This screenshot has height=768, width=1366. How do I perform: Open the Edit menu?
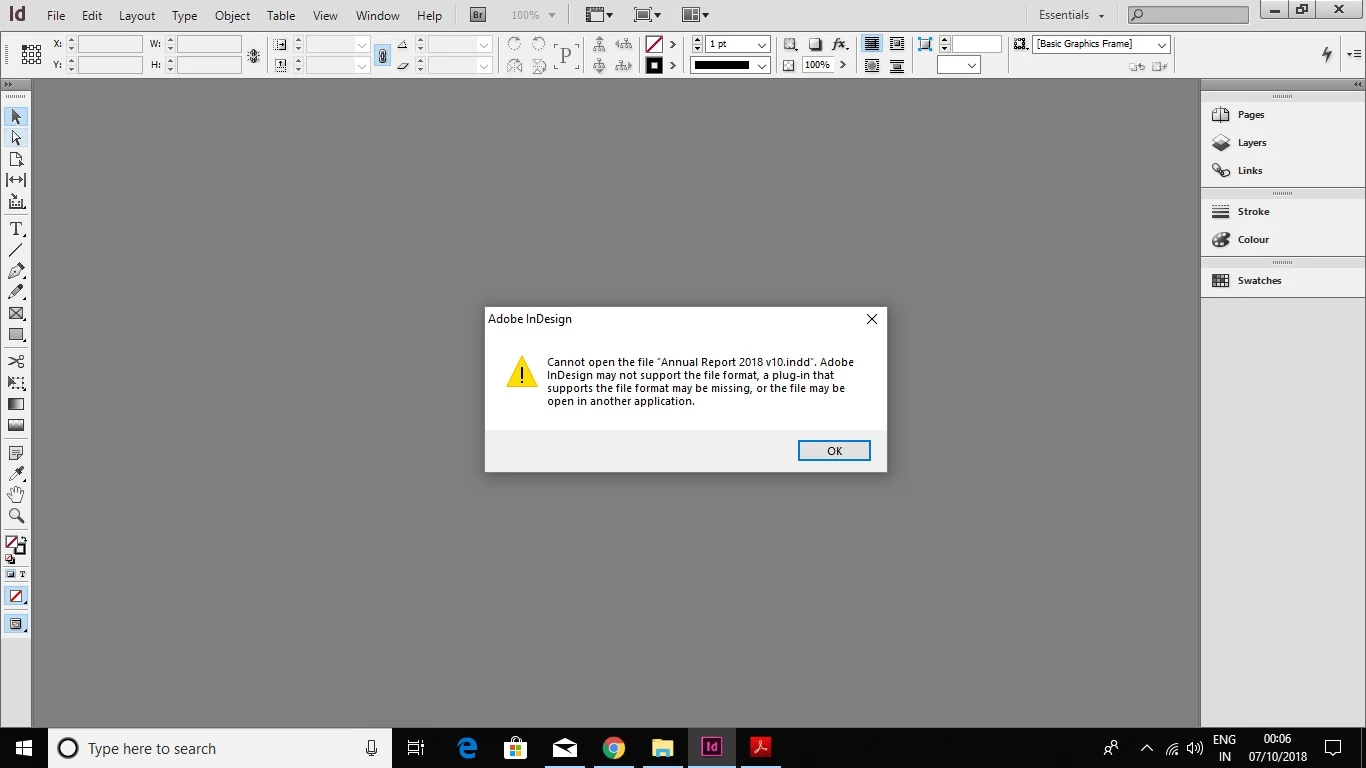[92, 16]
